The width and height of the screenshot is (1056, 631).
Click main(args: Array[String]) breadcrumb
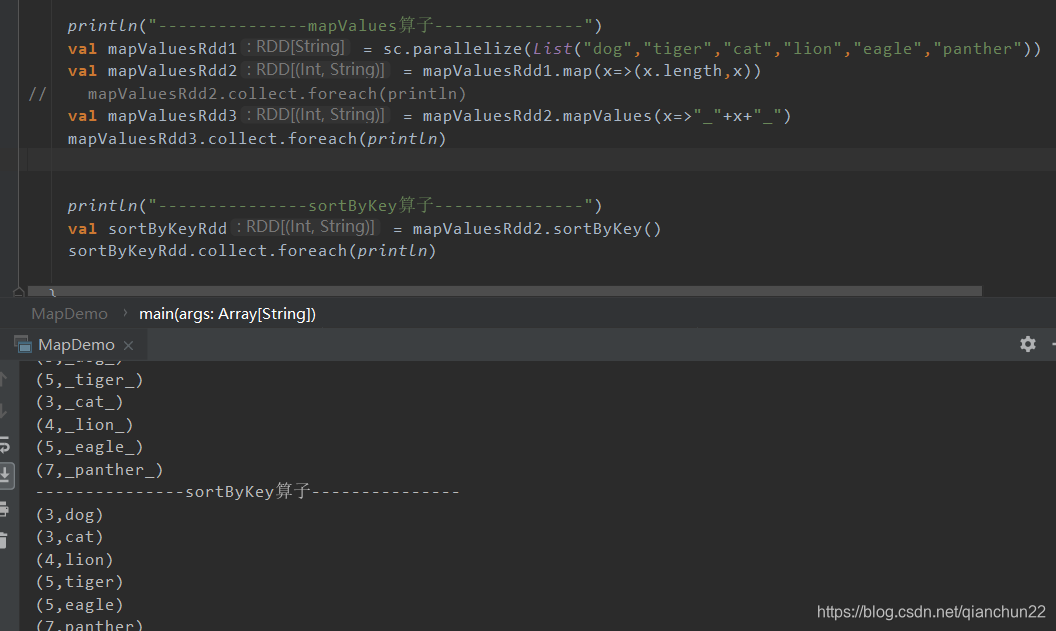(228, 314)
